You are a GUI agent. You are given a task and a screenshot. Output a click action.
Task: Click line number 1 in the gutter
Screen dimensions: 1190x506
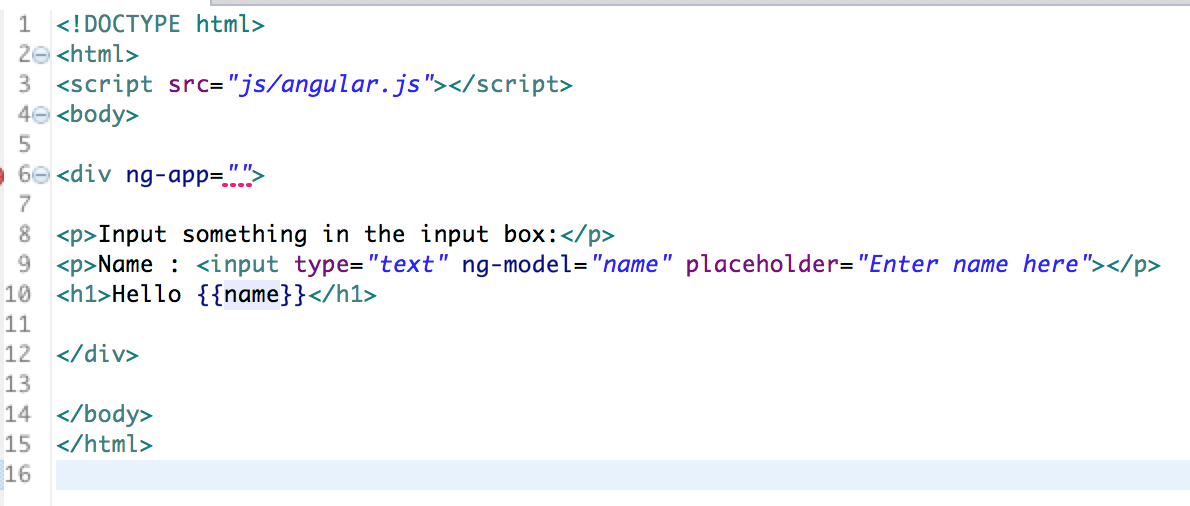[x=25, y=24]
